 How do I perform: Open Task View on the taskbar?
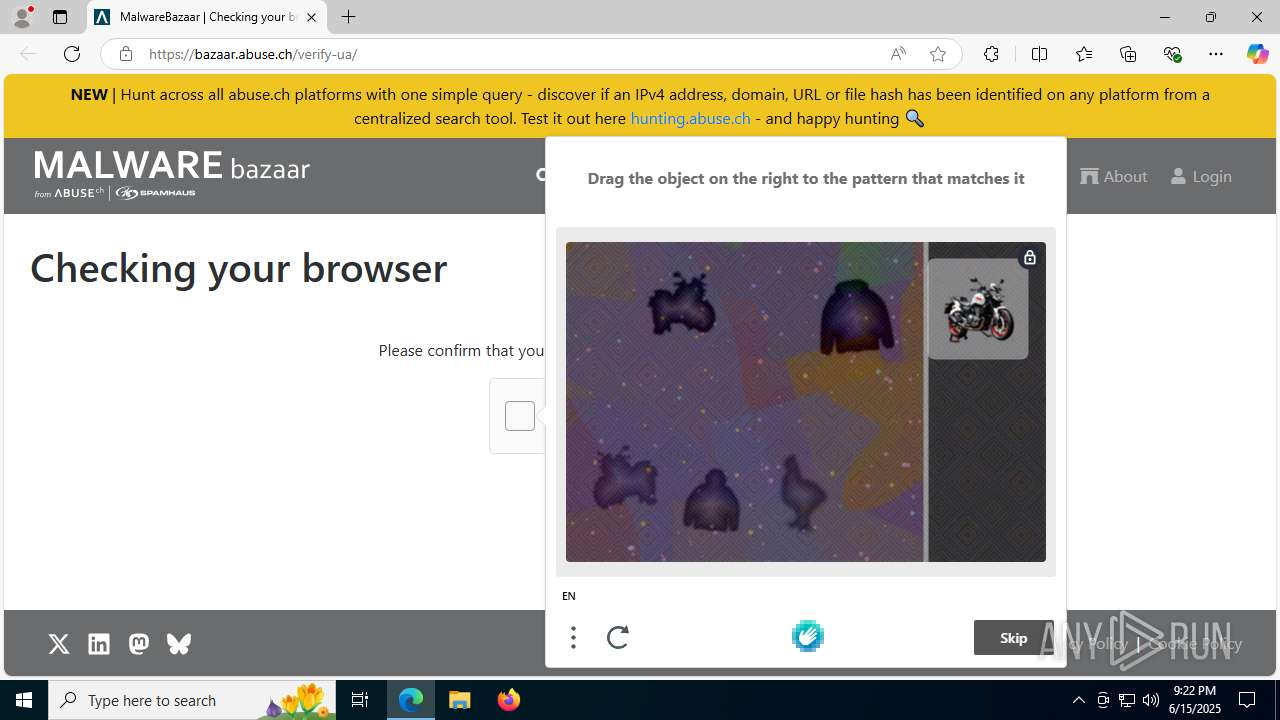click(x=360, y=700)
